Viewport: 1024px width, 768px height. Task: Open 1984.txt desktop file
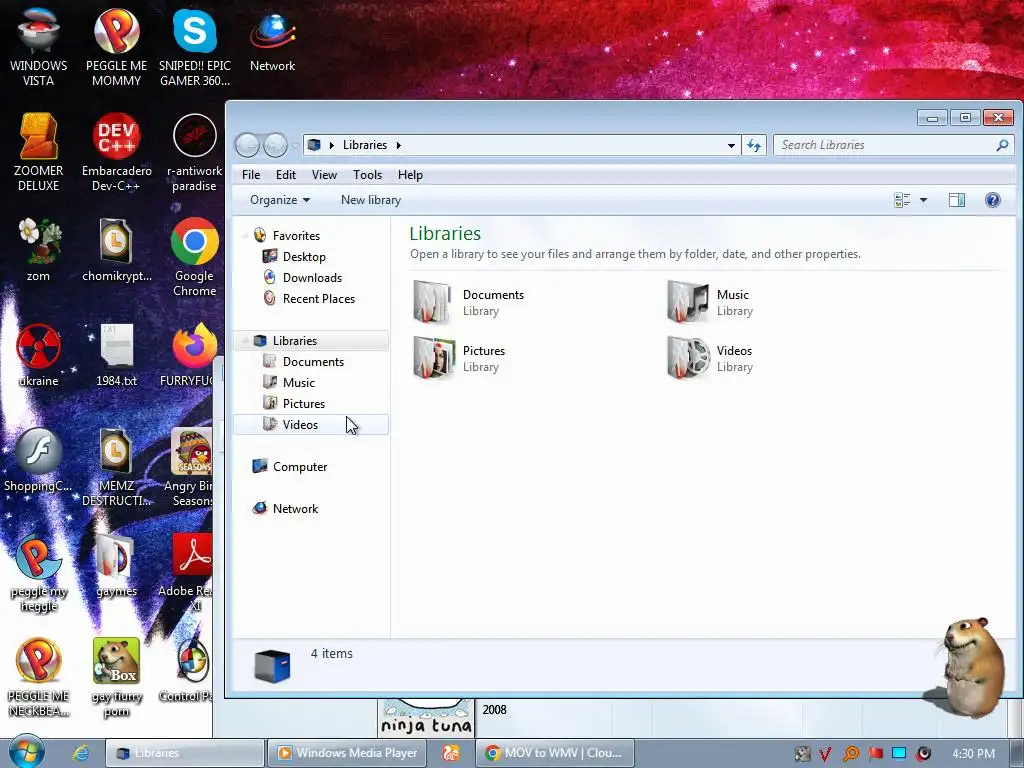(x=116, y=355)
